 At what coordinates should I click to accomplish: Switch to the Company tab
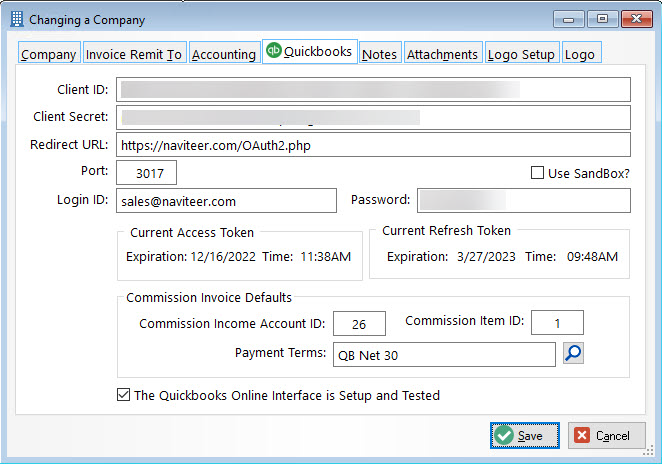click(x=49, y=54)
